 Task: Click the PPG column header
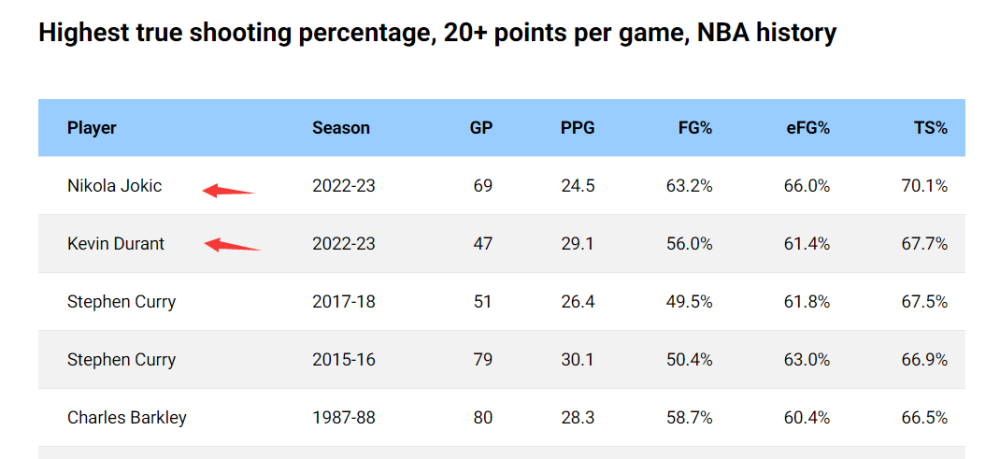pyautogui.click(x=577, y=128)
